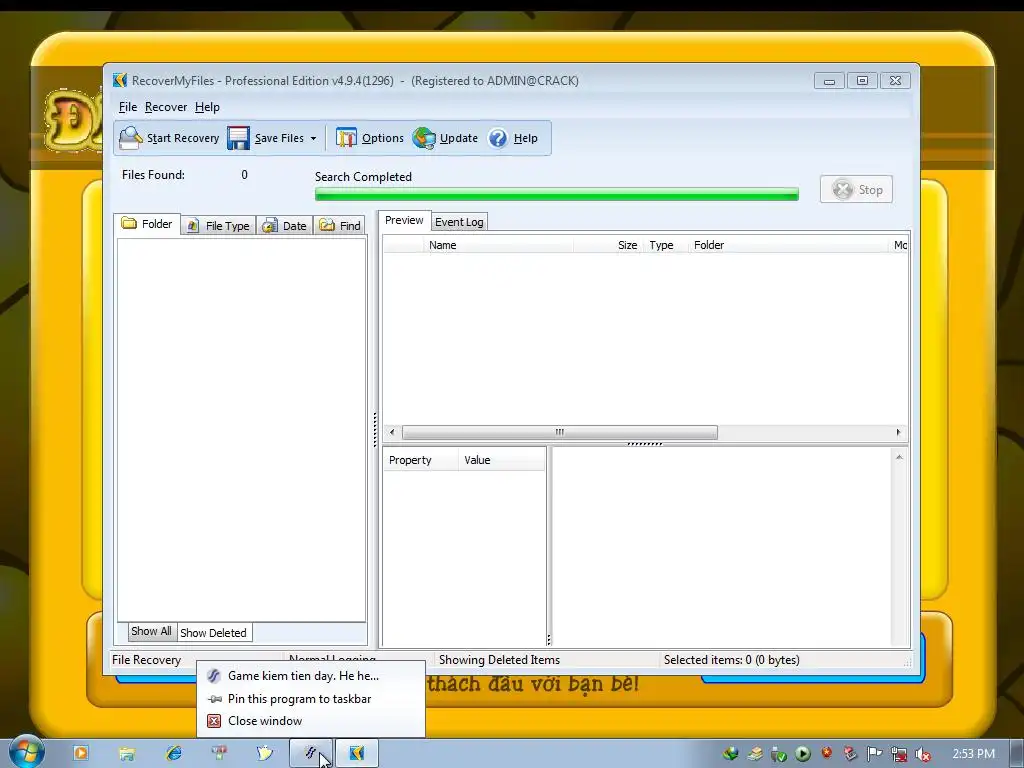The width and height of the screenshot is (1024, 768).
Task: Switch to the Date tab
Action: coord(285,226)
